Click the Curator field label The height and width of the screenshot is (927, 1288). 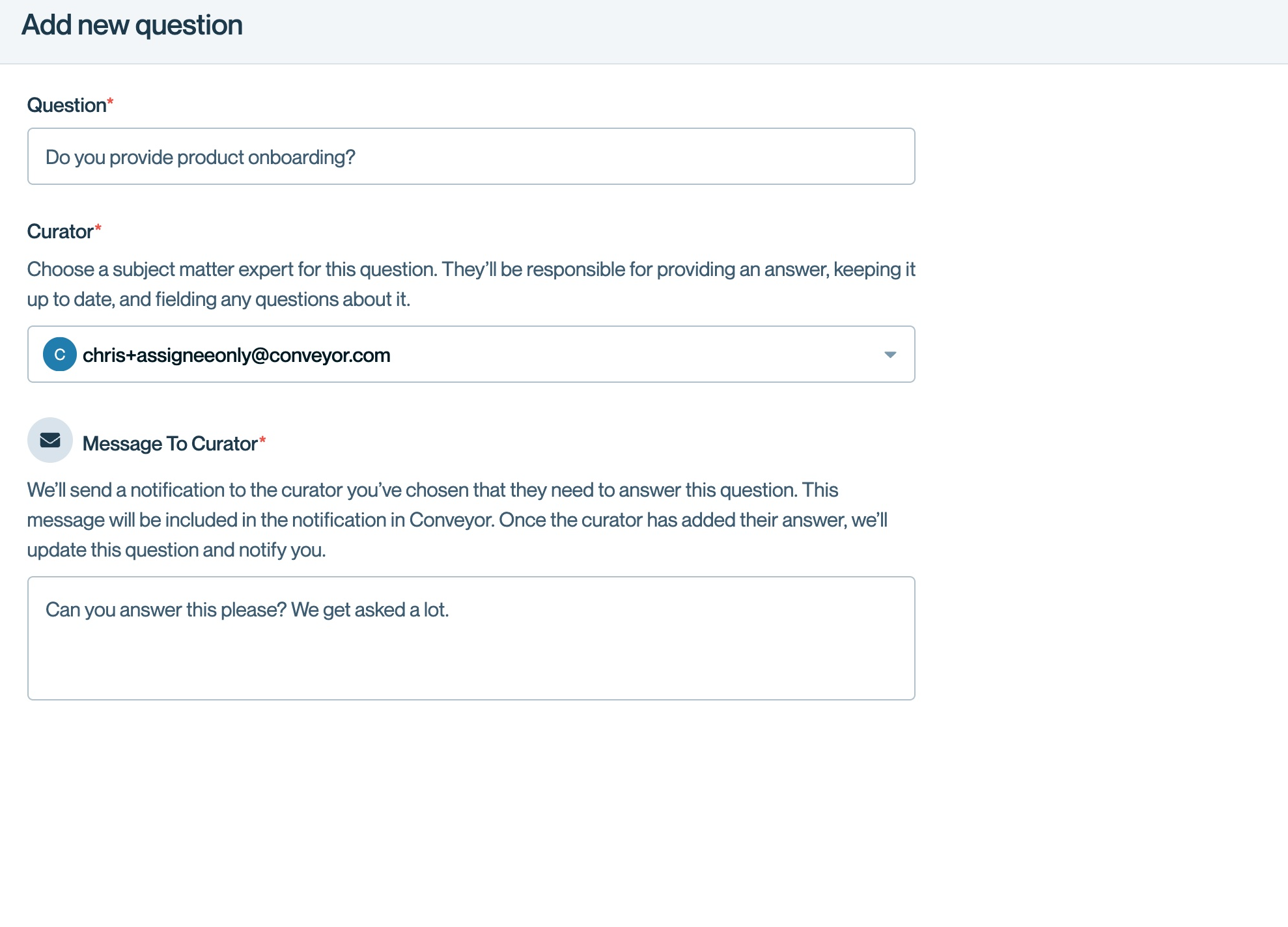pos(60,232)
